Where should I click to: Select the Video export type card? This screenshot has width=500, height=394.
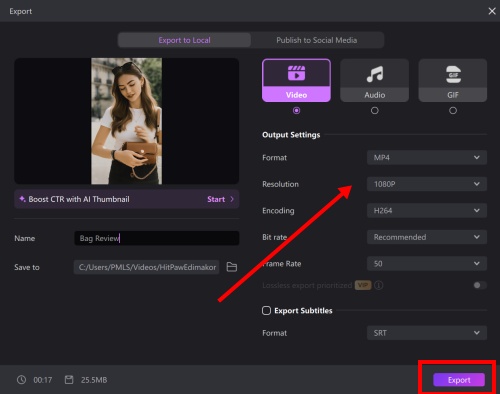pos(296,80)
